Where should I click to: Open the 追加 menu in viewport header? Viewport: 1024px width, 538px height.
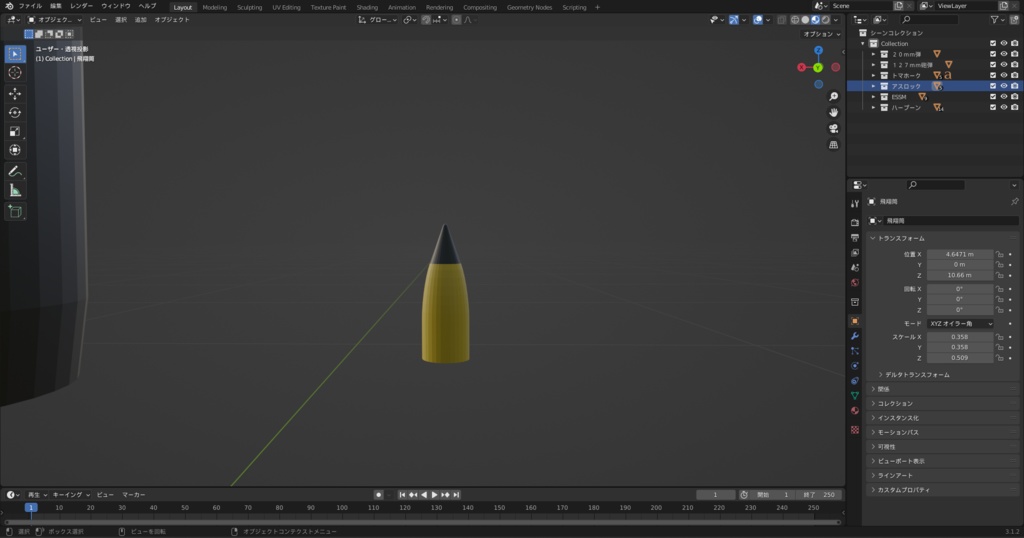coord(140,20)
